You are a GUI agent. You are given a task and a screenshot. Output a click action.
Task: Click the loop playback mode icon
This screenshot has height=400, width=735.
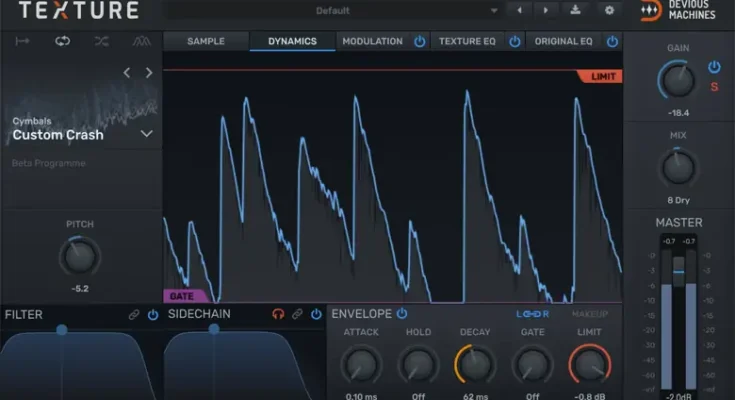click(63, 41)
